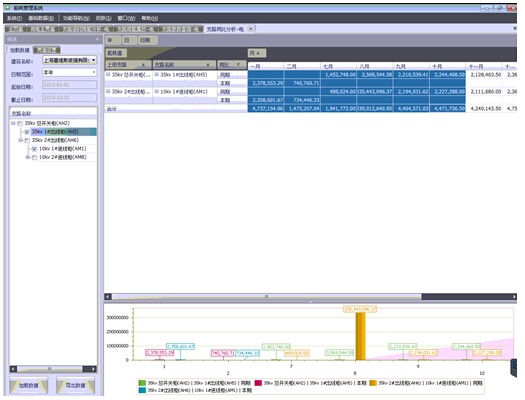Click sort arrow on 上级支路 column header

144,65
